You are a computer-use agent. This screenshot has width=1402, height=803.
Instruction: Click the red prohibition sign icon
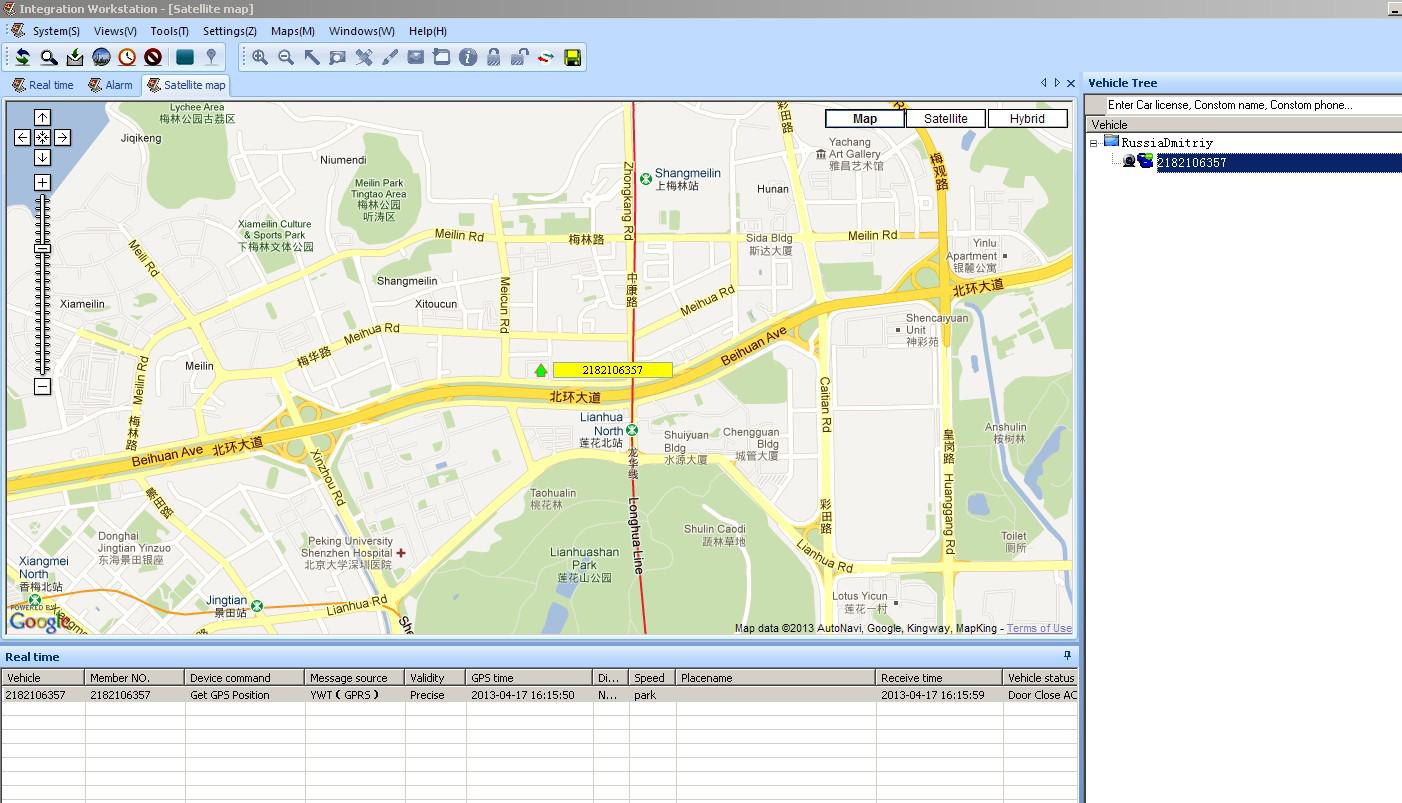pos(153,57)
